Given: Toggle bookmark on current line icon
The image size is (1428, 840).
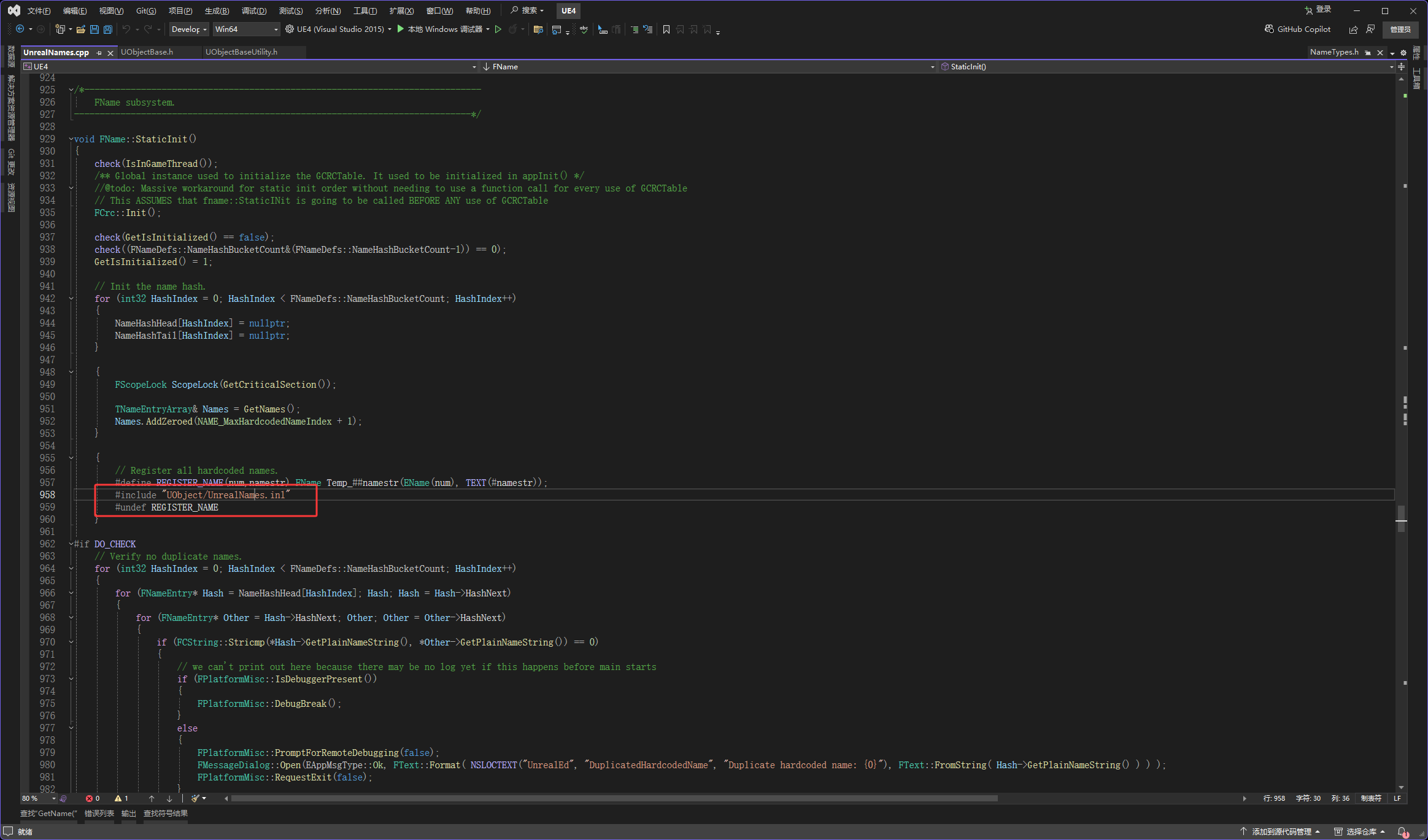Looking at the screenshot, I should click(x=666, y=29).
